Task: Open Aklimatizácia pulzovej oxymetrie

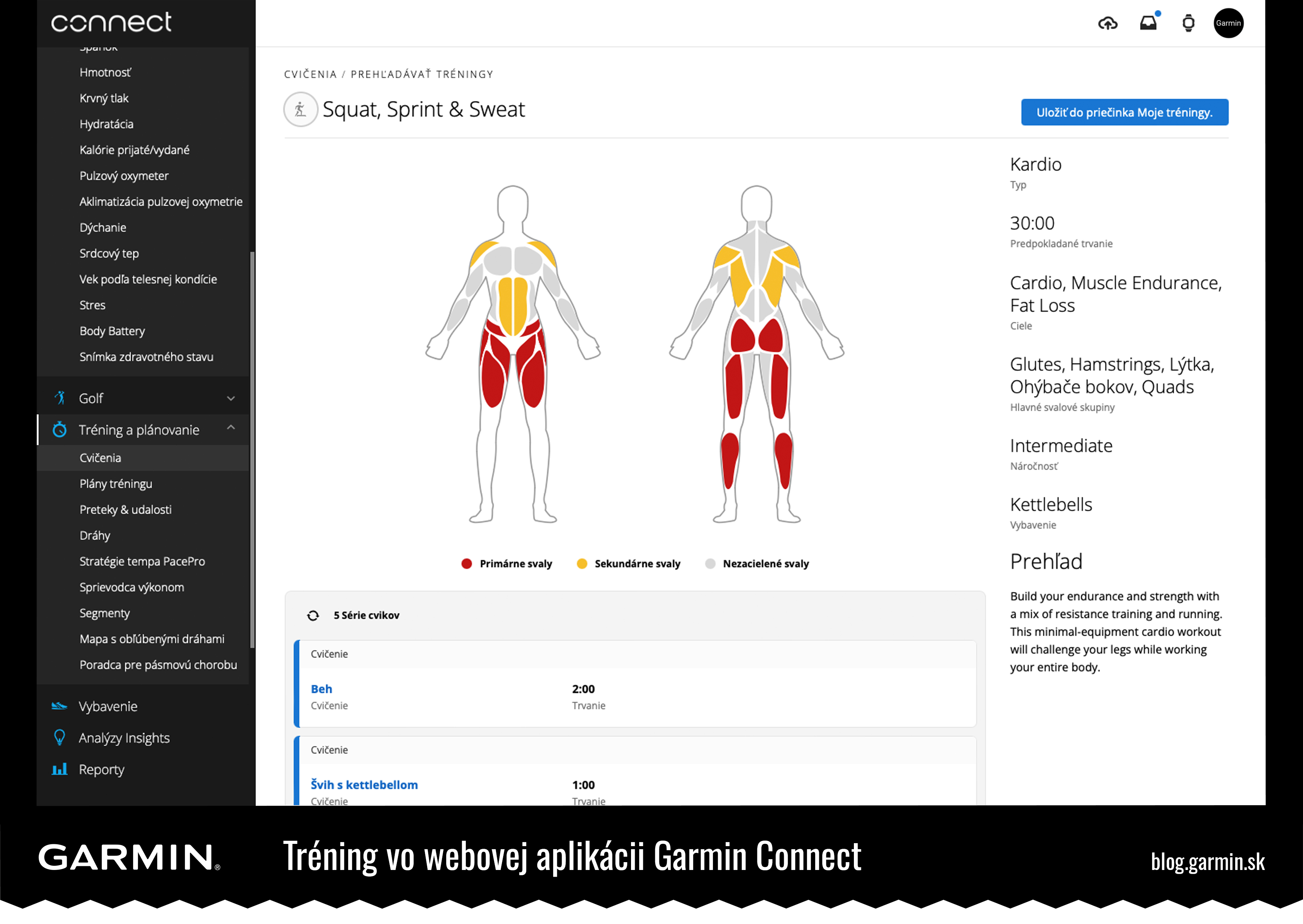Action: coord(161,202)
